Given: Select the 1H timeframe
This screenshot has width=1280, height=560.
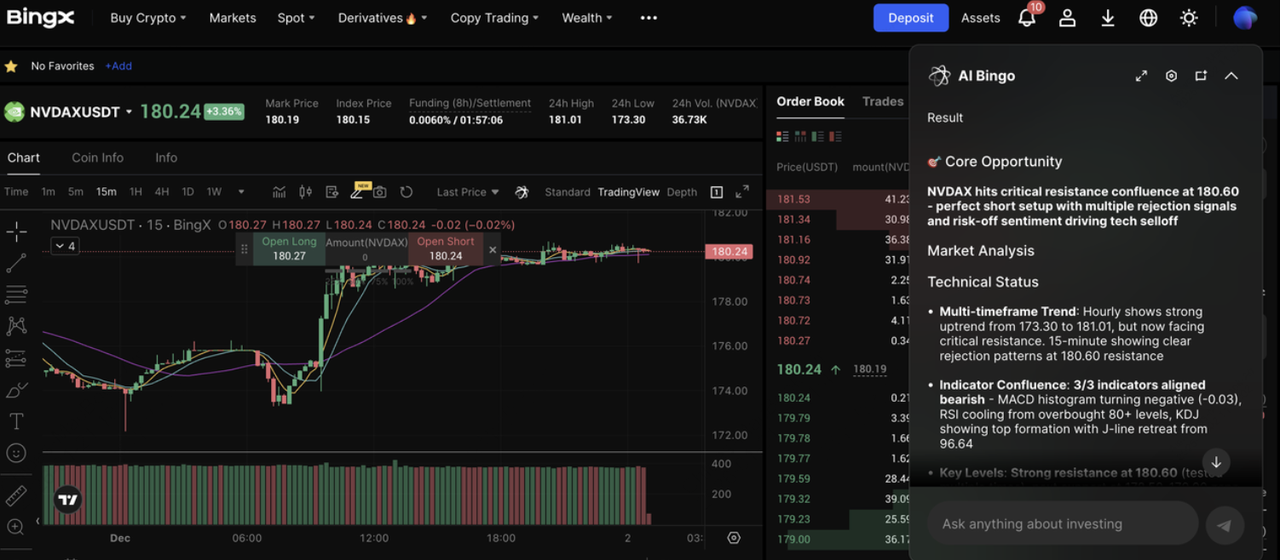Looking at the screenshot, I should click(136, 192).
